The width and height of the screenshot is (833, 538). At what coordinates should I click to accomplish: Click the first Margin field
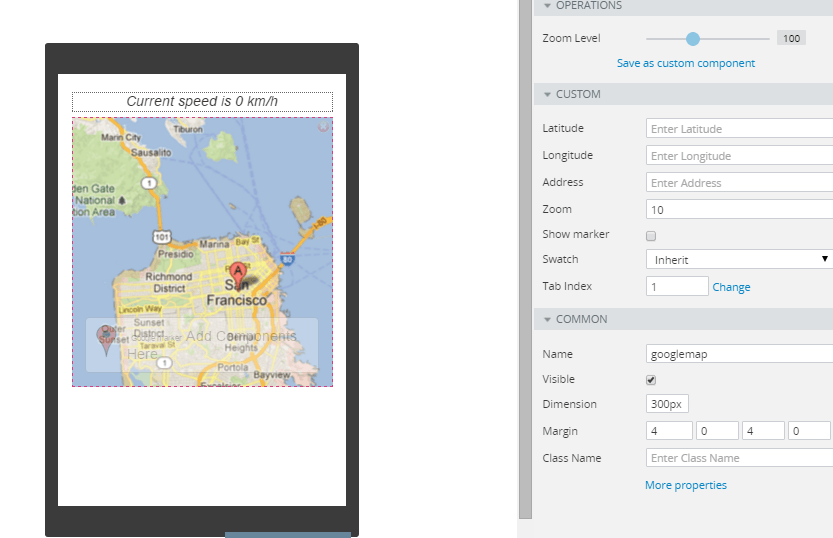669,431
